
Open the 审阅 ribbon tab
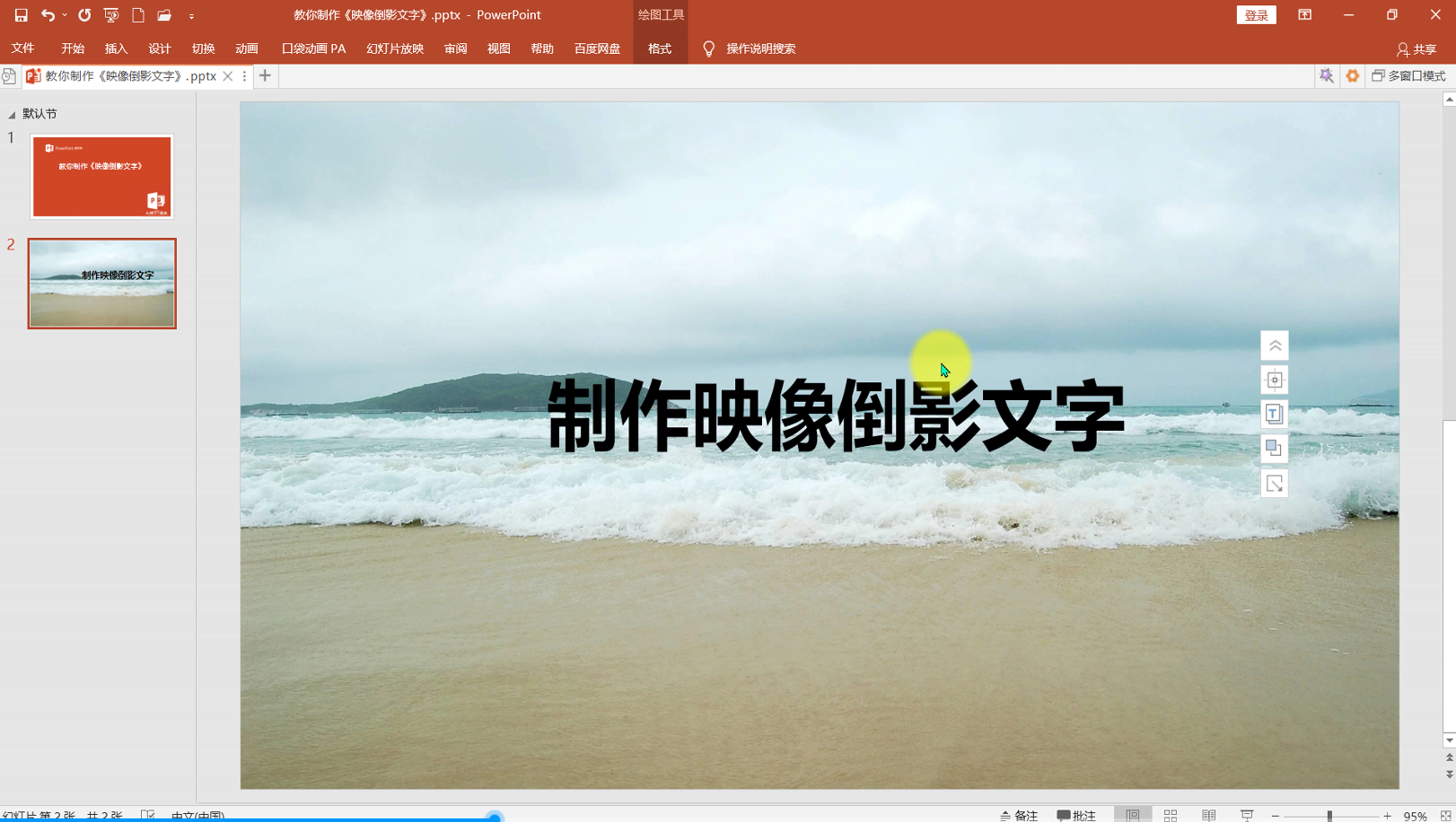(455, 48)
